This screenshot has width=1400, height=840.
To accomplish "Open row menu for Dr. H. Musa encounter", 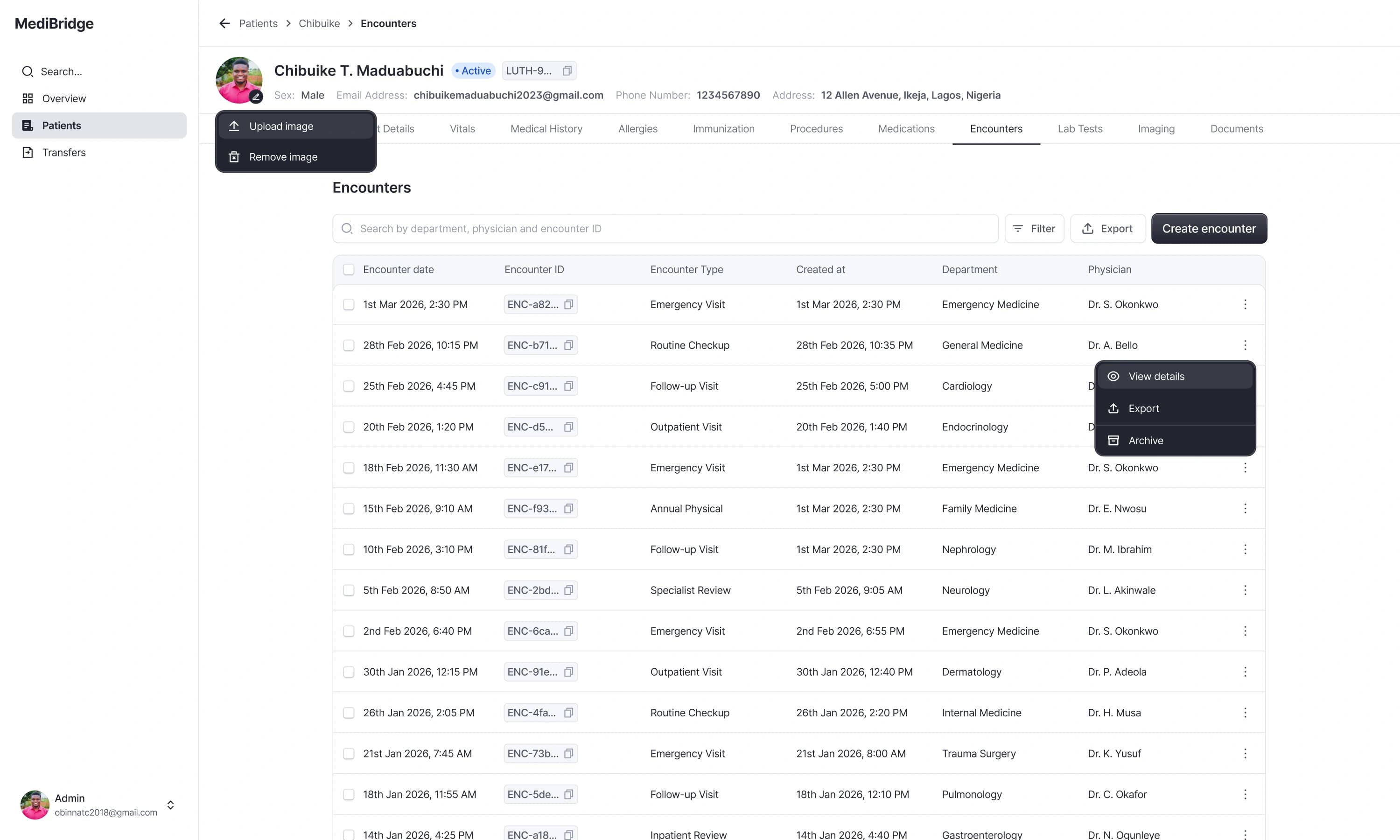I will click(1245, 713).
